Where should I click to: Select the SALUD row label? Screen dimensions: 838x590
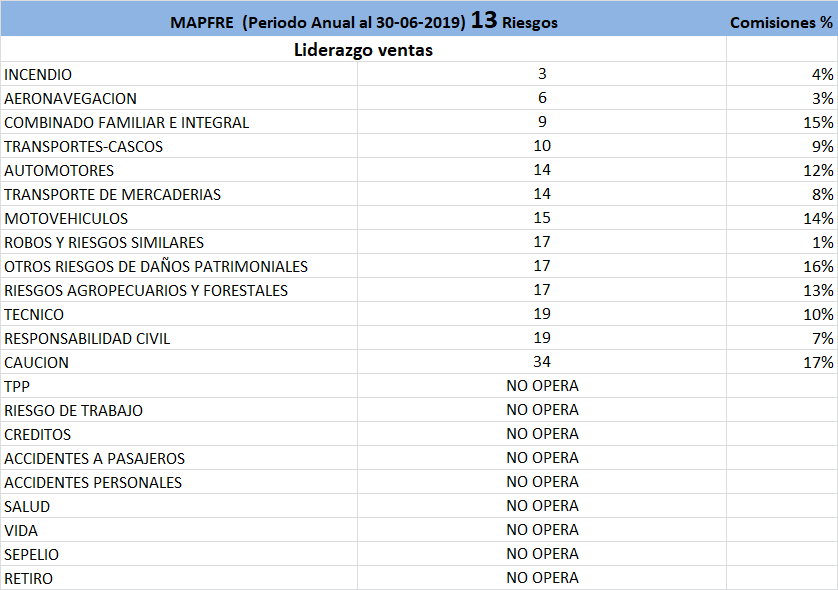(179, 507)
